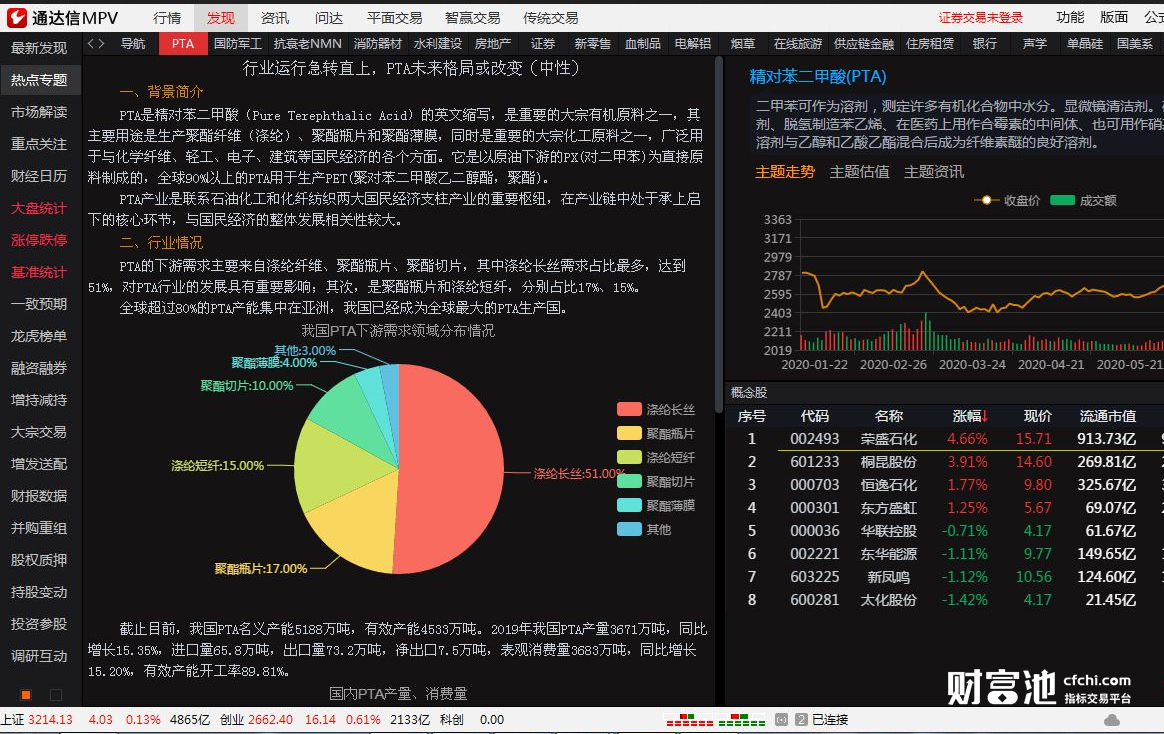Open the 版面 menu
The width and height of the screenshot is (1164, 734).
click(x=1114, y=18)
